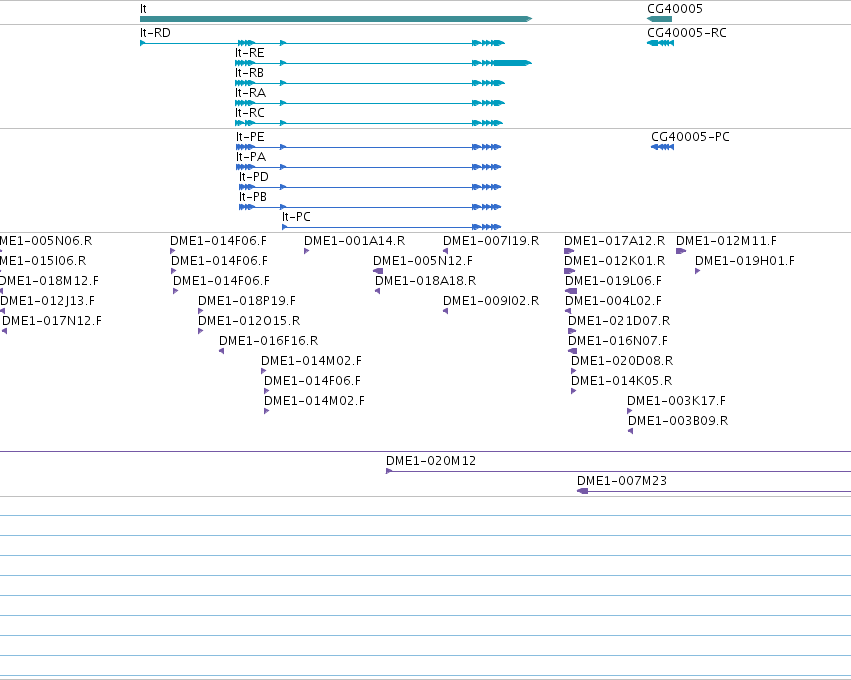Click the CG40005 gene label
The width and height of the screenshot is (851, 680).
675,9
